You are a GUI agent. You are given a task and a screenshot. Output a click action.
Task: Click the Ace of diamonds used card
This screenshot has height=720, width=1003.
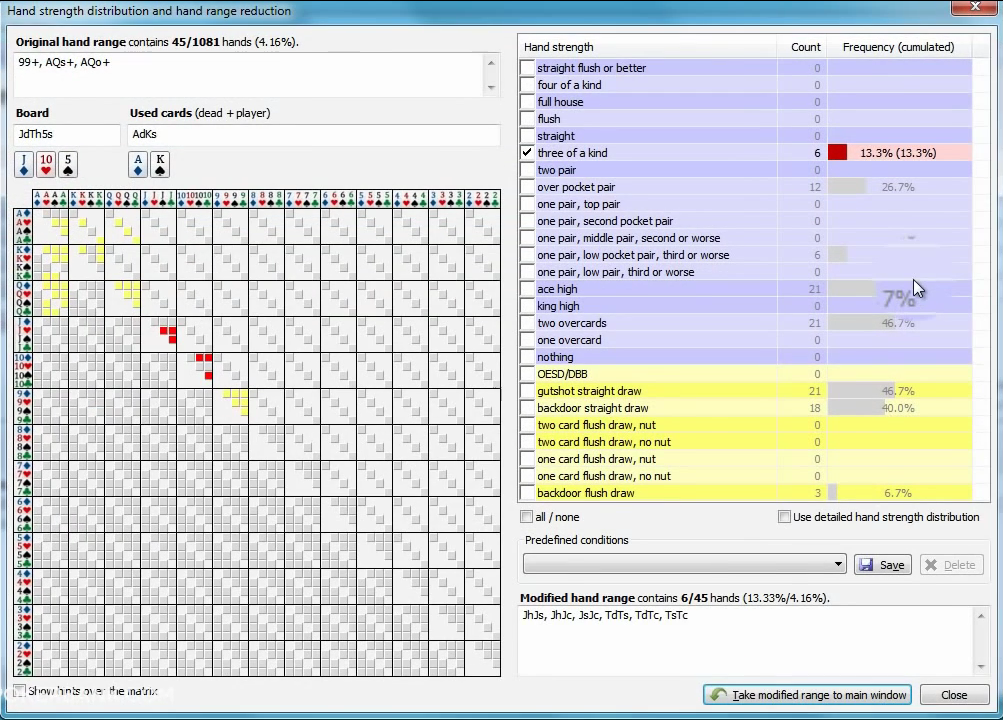[138, 164]
